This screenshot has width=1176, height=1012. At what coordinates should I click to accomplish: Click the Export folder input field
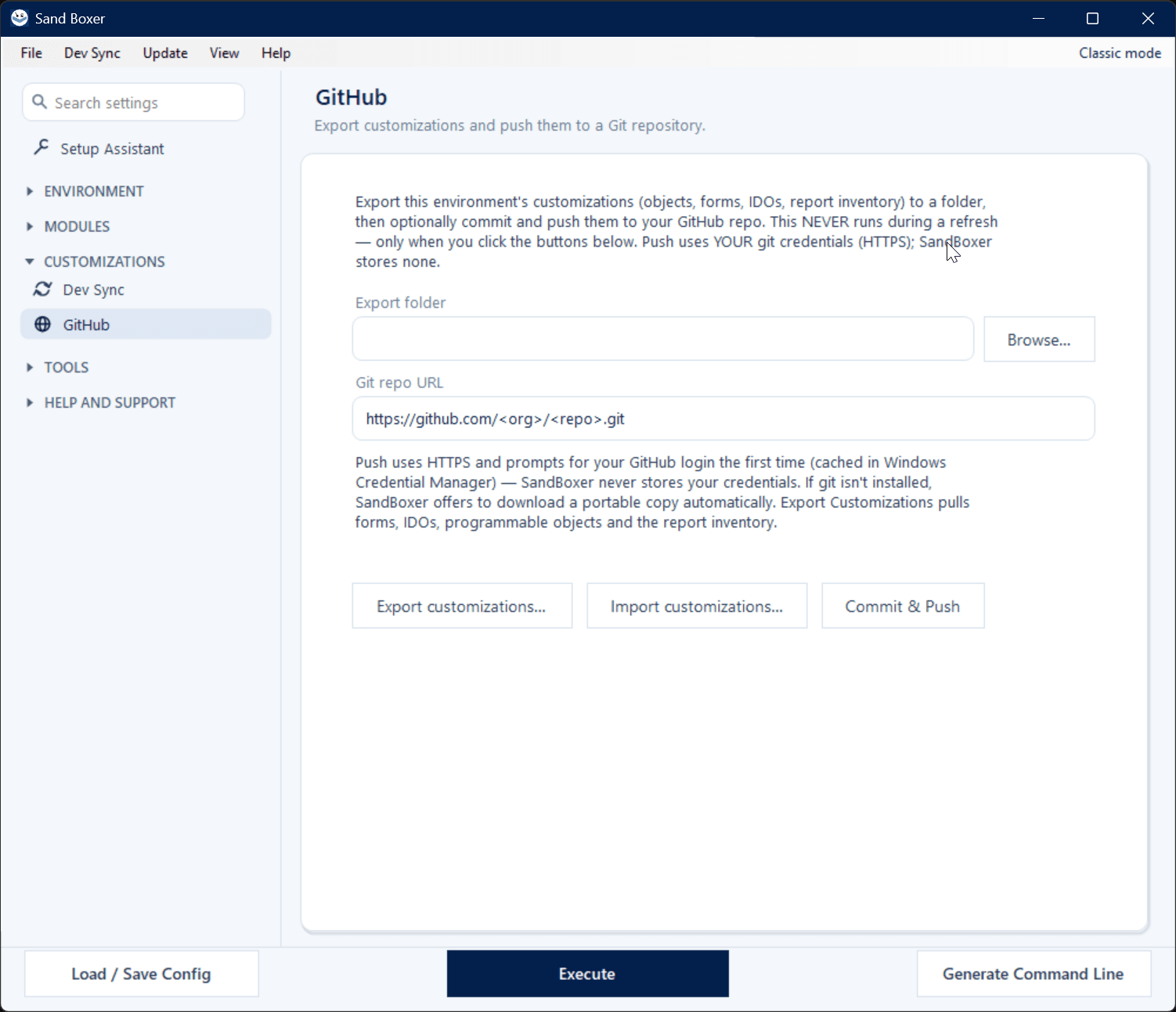pyautogui.click(x=663, y=339)
